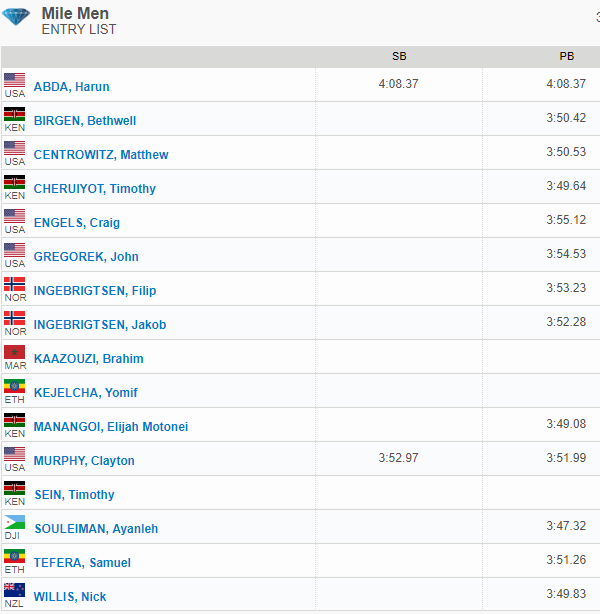The height and width of the screenshot is (614, 600).
Task: Open GREGOREK, John athlete link
Action: pos(86,257)
